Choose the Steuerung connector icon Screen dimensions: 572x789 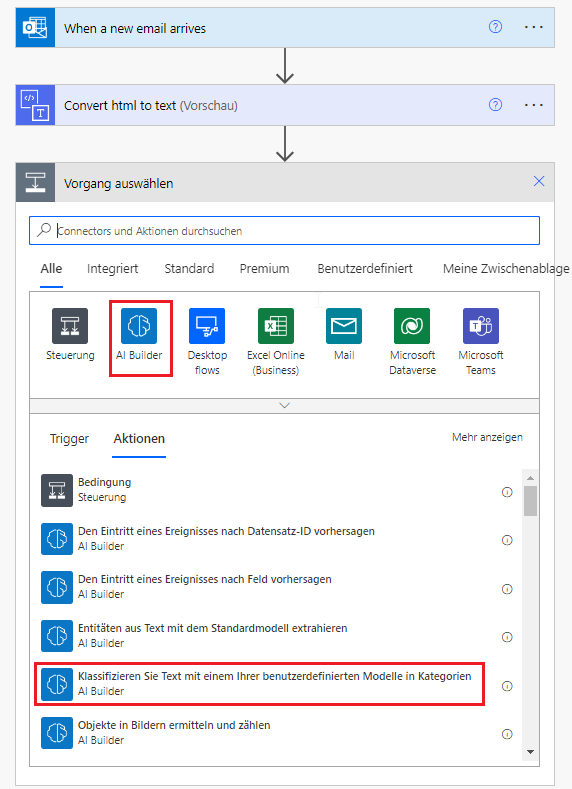70,326
